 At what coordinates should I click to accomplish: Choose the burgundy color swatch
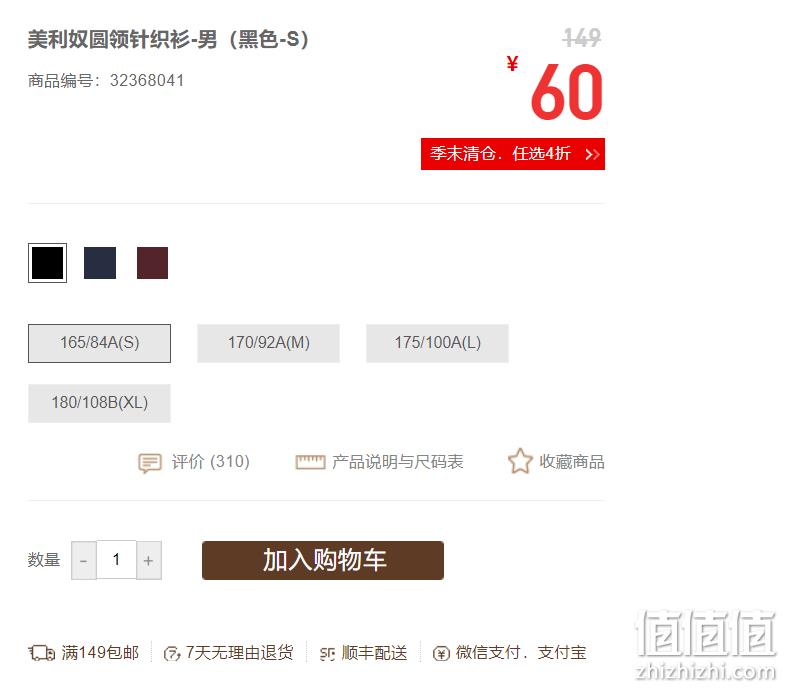point(152,263)
